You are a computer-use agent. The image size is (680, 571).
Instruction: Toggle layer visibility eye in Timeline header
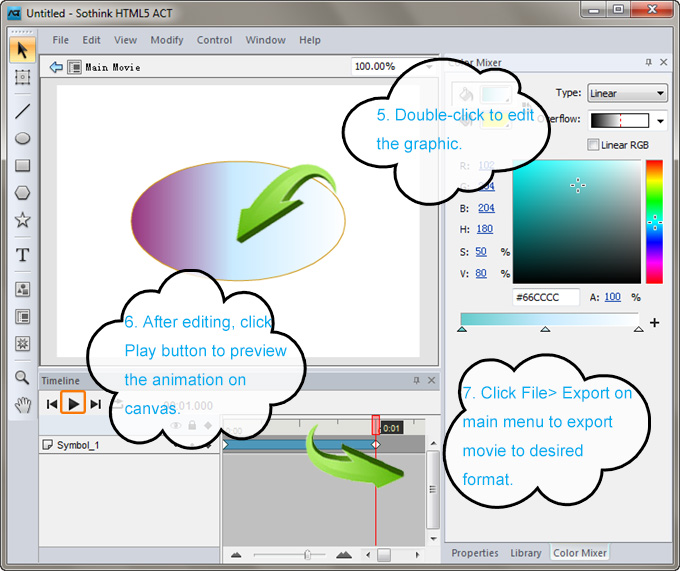pyautogui.click(x=176, y=426)
